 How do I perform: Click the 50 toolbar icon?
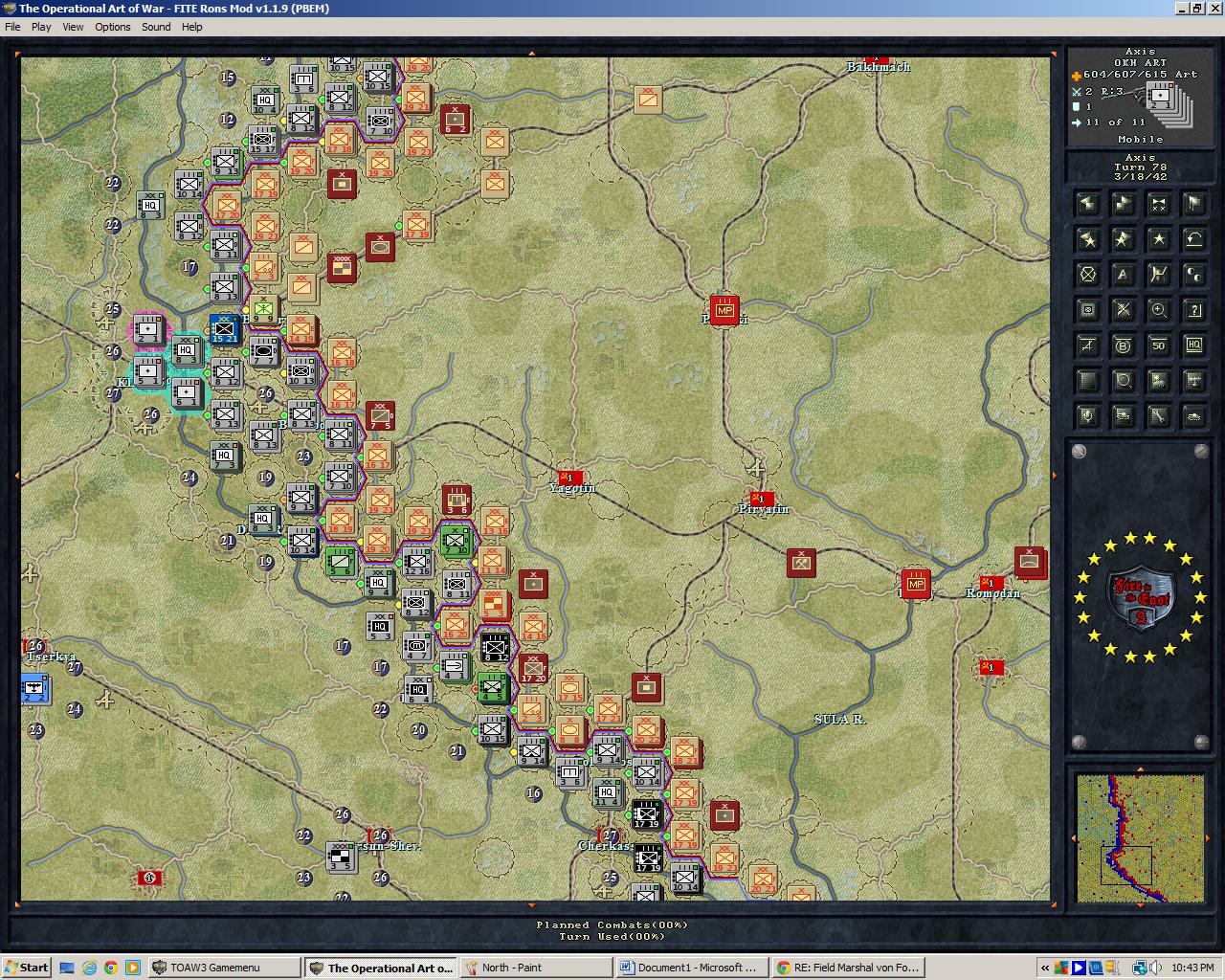(x=1157, y=345)
